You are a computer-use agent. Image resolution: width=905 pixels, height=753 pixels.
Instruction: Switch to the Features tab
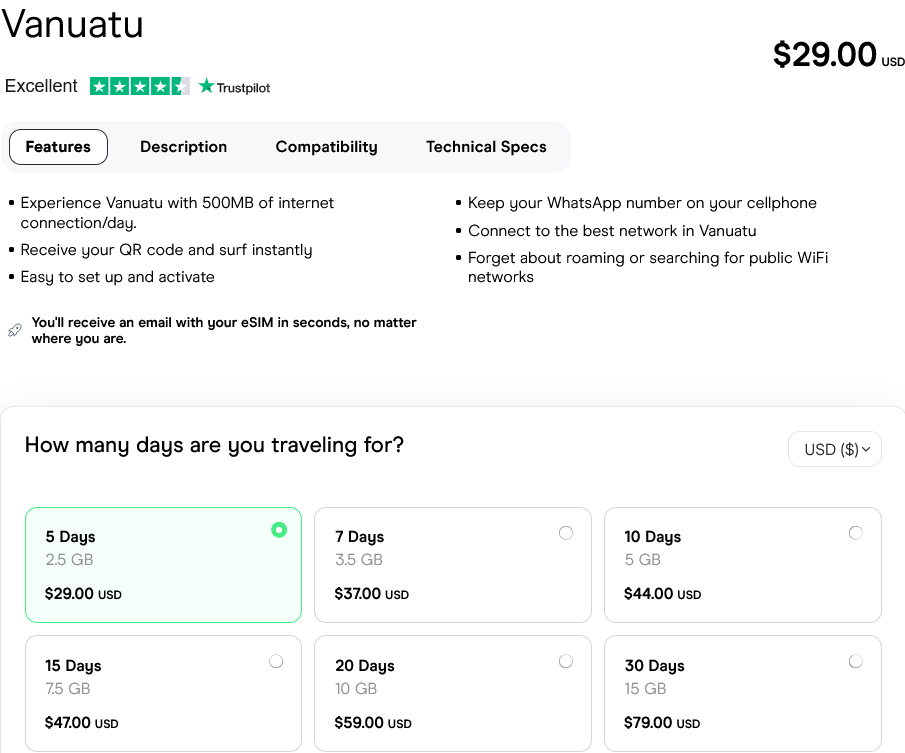point(58,147)
